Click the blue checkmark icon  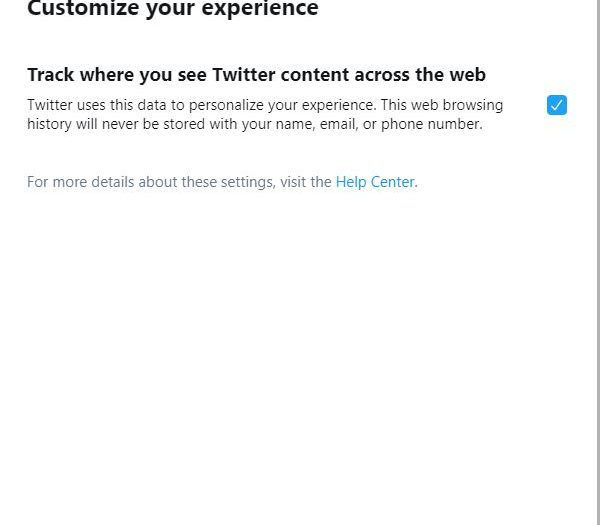click(557, 105)
